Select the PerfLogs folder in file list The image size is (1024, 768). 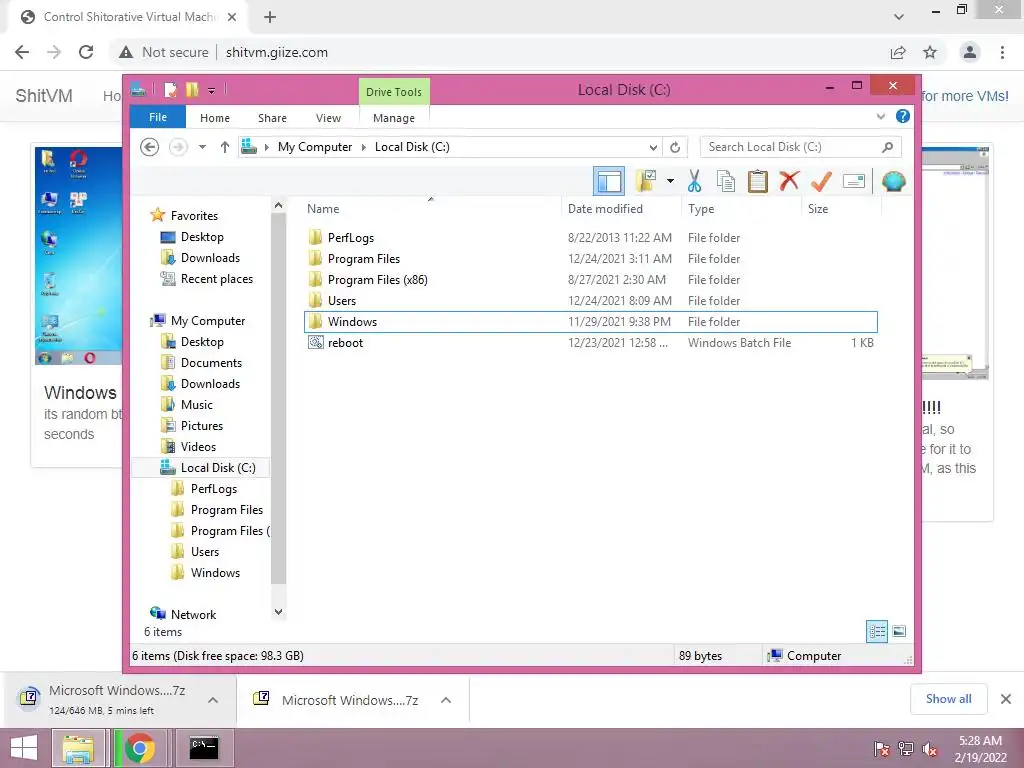pyautogui.click(x=590, y=238)
